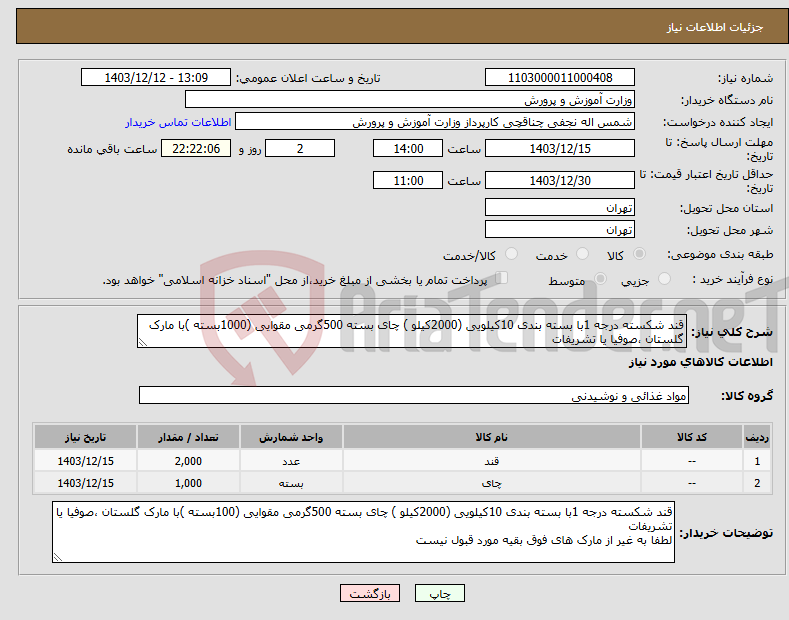Click the quantity cell 1,000
Screen dimensions: 789x620
pyautogui.click(x=188, y=483)
